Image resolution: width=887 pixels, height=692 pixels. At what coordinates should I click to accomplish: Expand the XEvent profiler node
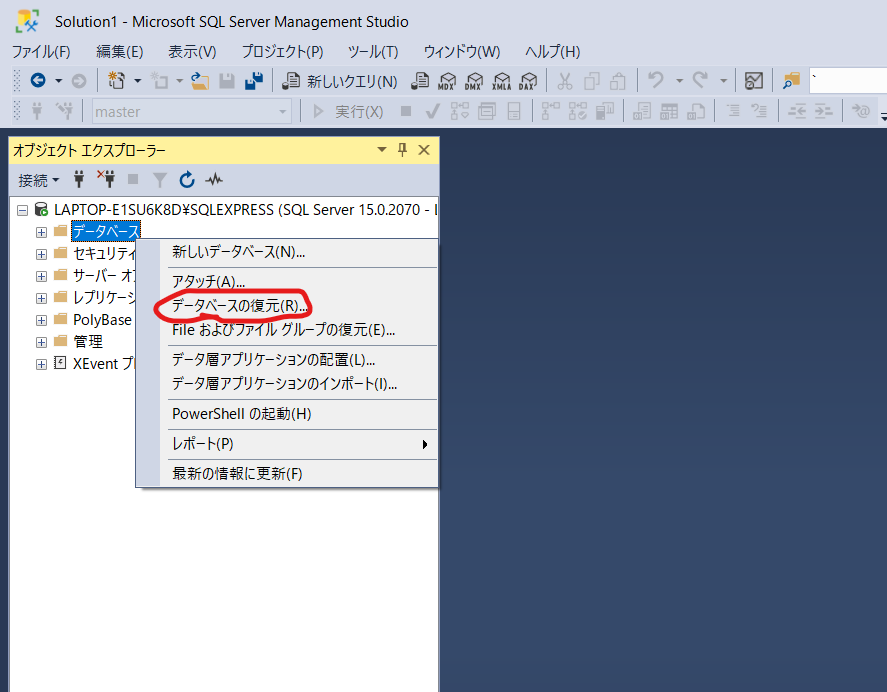tap(41, 364)
